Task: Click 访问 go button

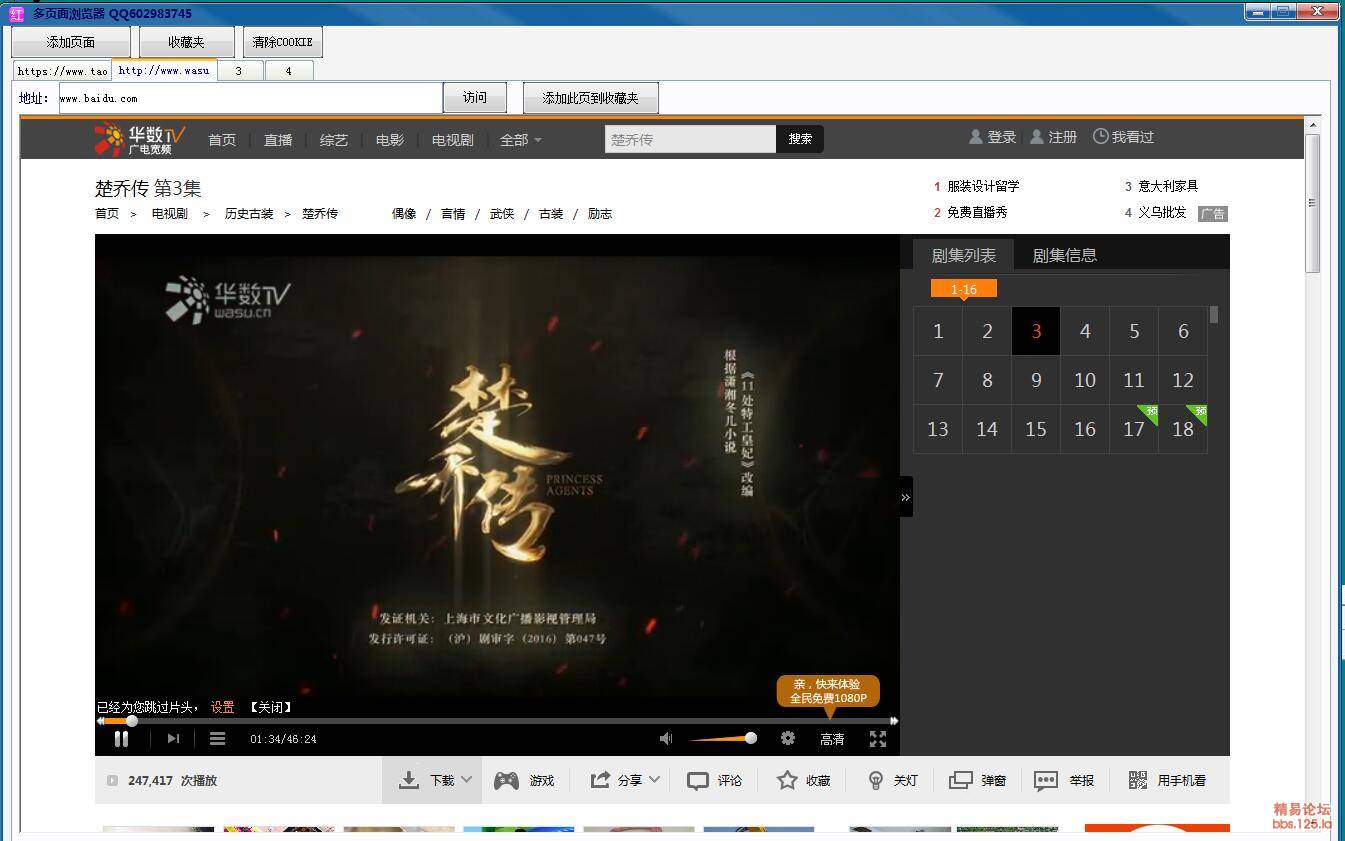Action: (x=475, y=98)
